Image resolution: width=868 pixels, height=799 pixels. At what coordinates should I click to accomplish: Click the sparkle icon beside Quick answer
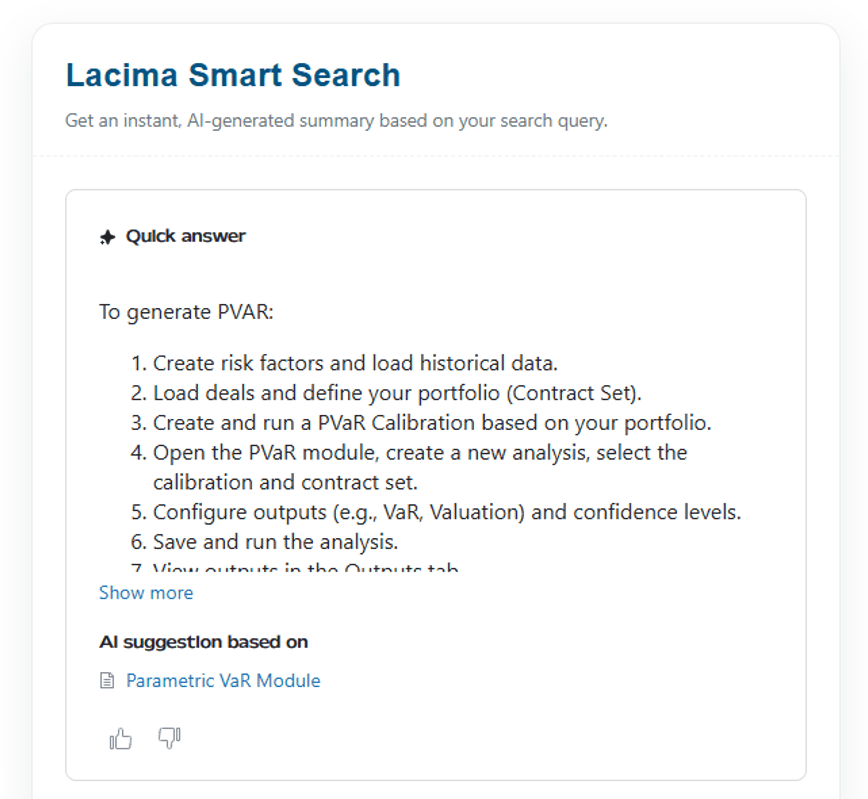(108, 237)
